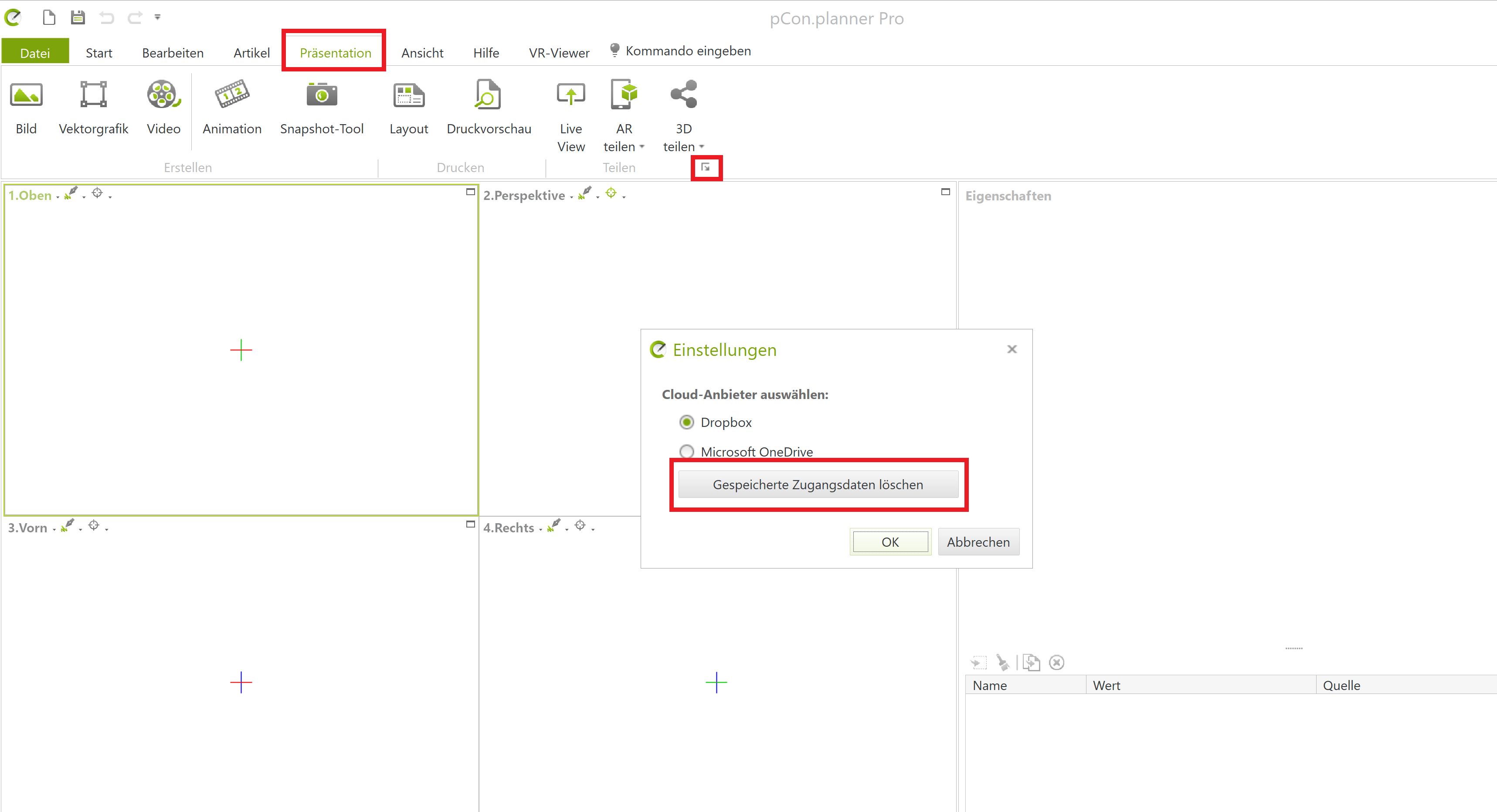Start Live View sharing
The image size is (1497, 812).
[570, 95]
